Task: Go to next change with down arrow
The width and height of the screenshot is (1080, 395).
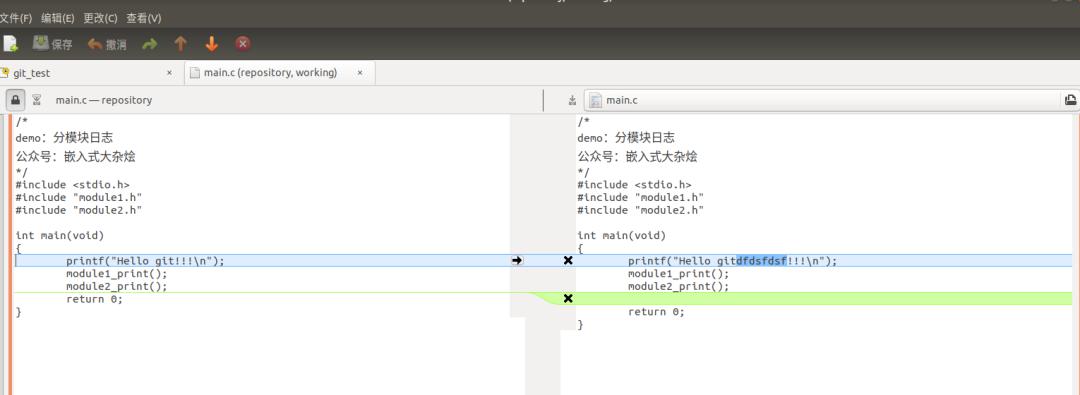Action: pos(211,44)
